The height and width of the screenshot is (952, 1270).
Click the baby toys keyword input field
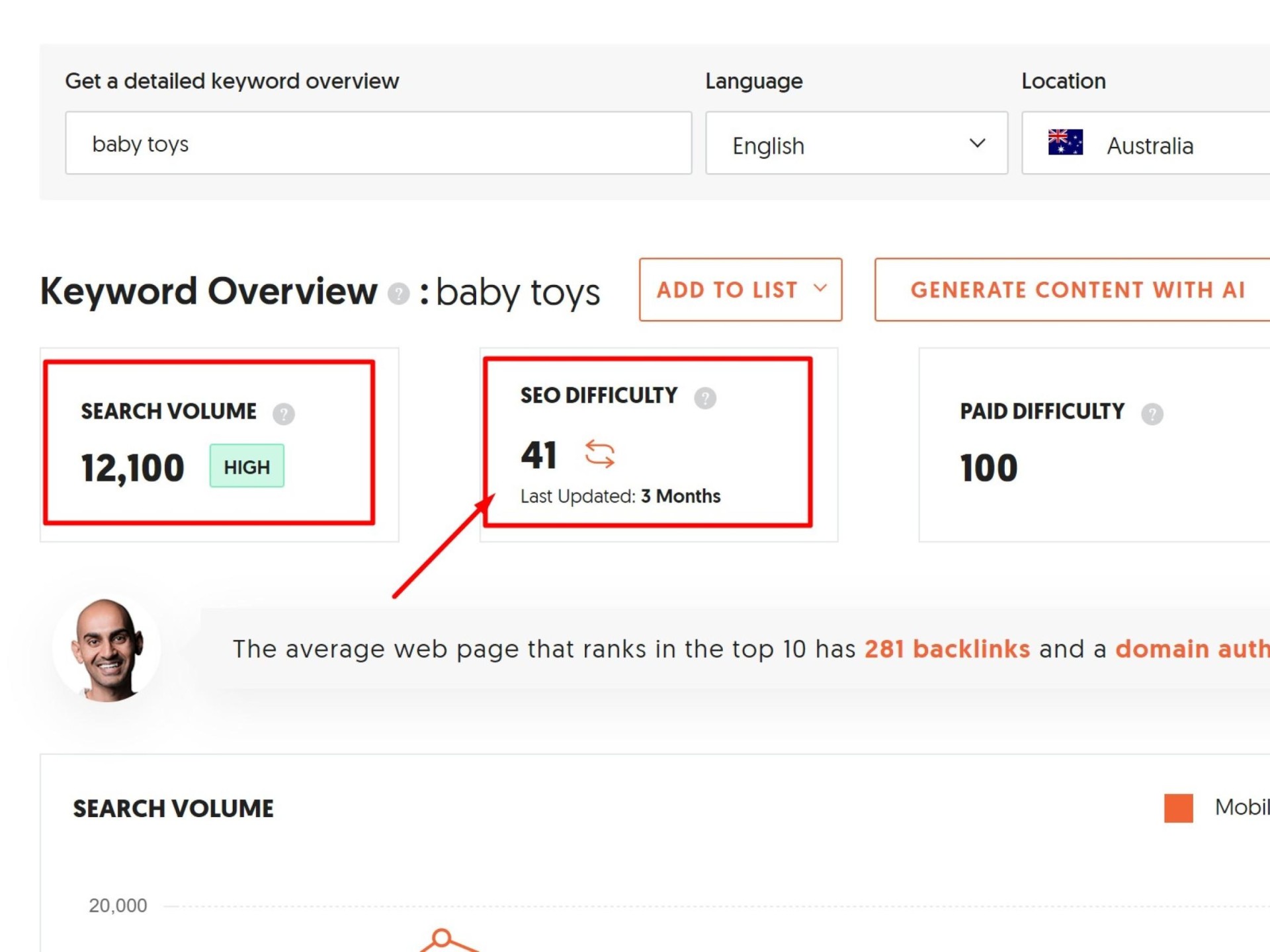point(378,143)
